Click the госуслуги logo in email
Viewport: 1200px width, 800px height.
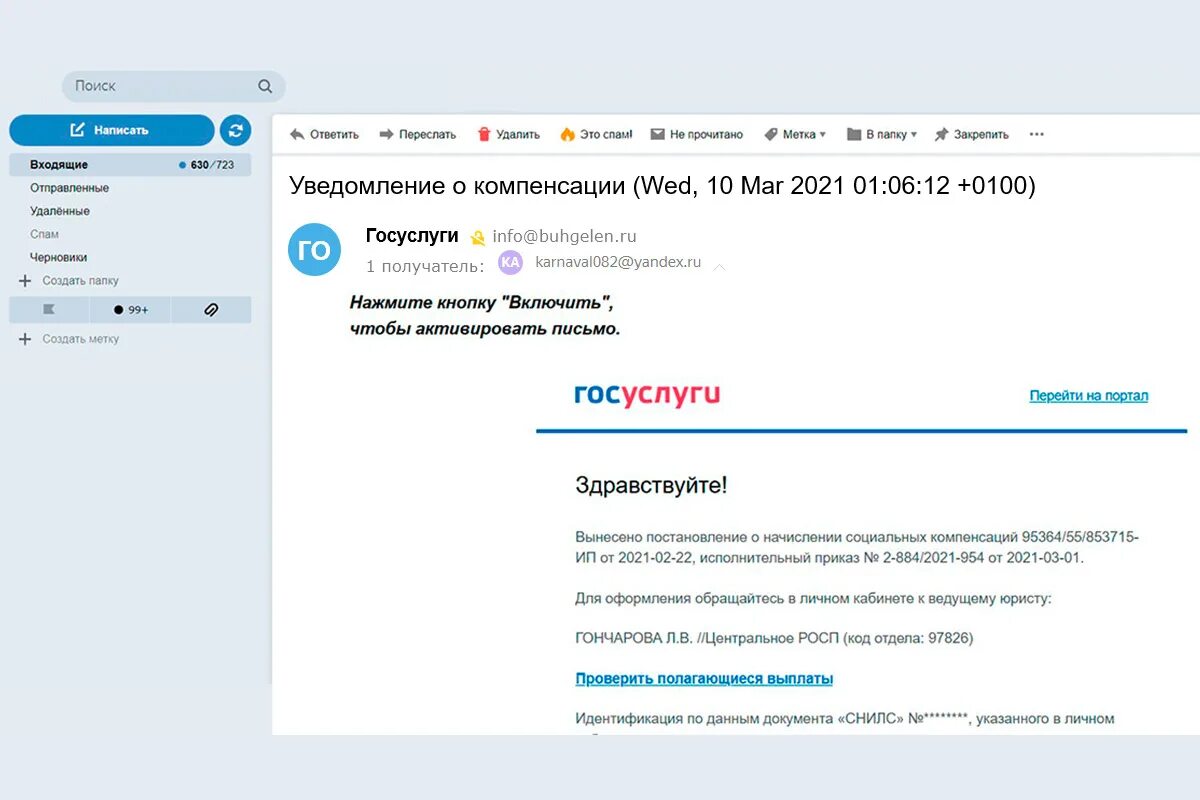[647, 395]
